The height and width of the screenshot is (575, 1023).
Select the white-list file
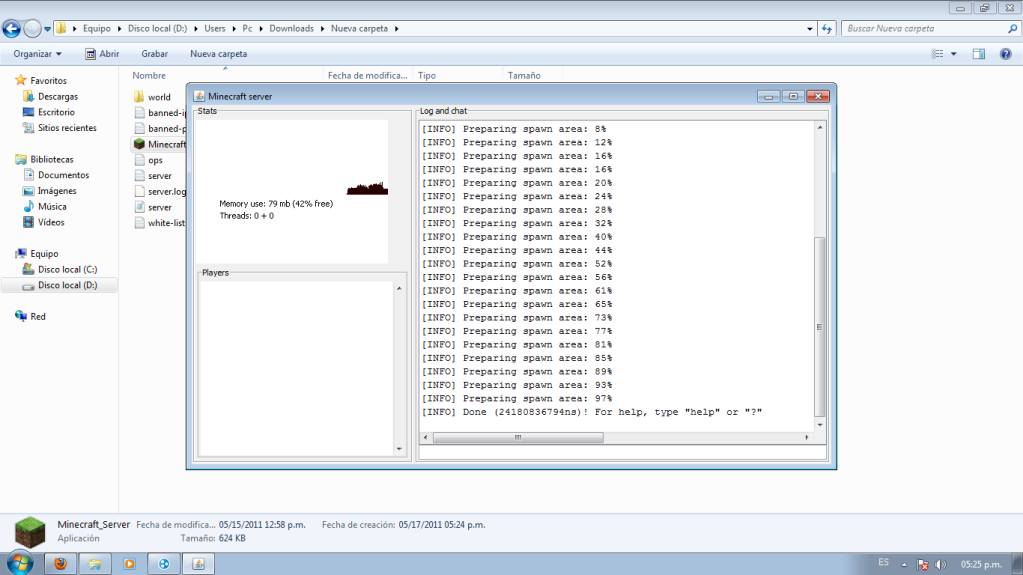[x=160, y=223]
